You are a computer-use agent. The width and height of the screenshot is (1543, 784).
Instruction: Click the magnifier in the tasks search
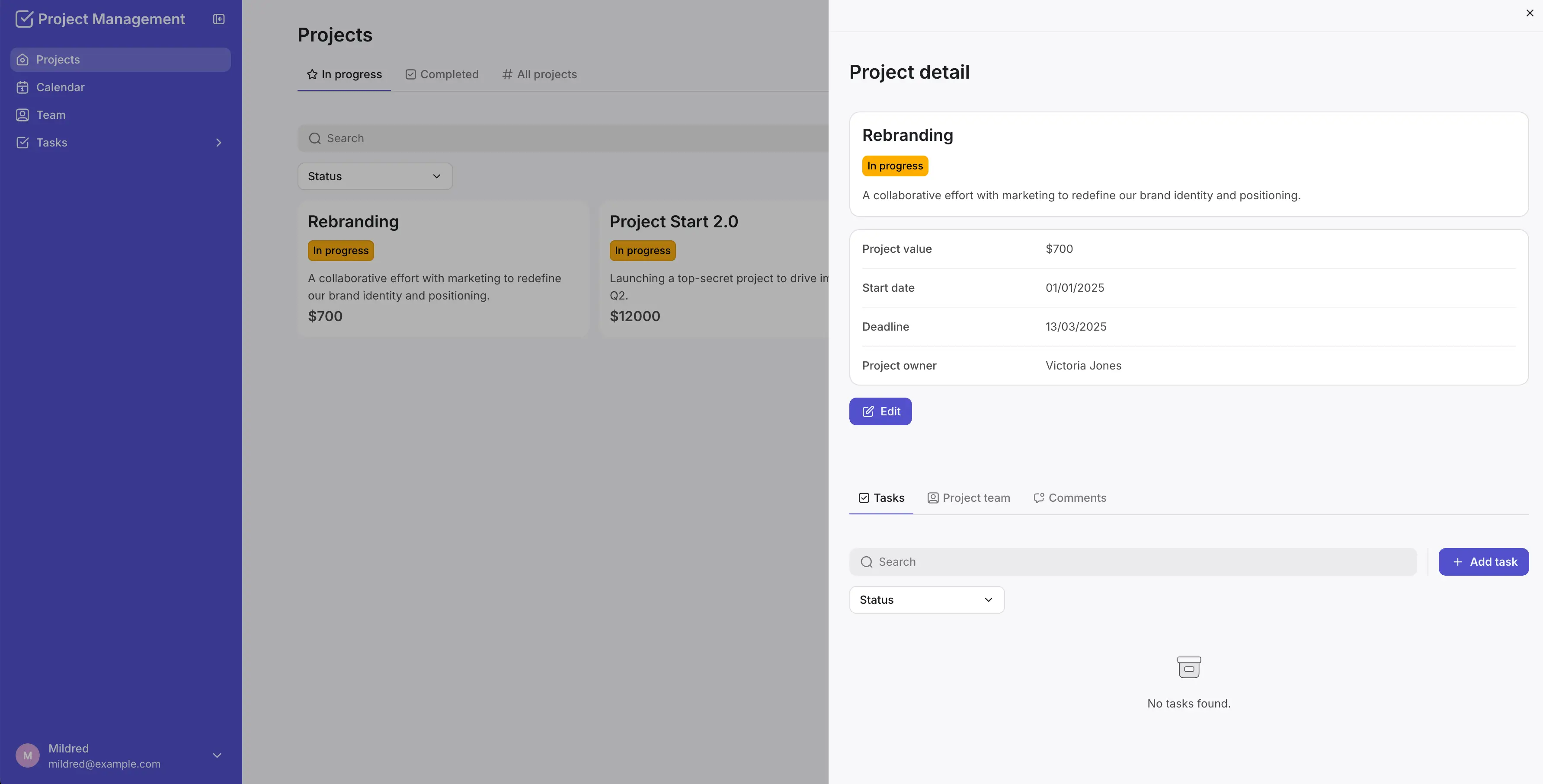(x=866, y=562)
